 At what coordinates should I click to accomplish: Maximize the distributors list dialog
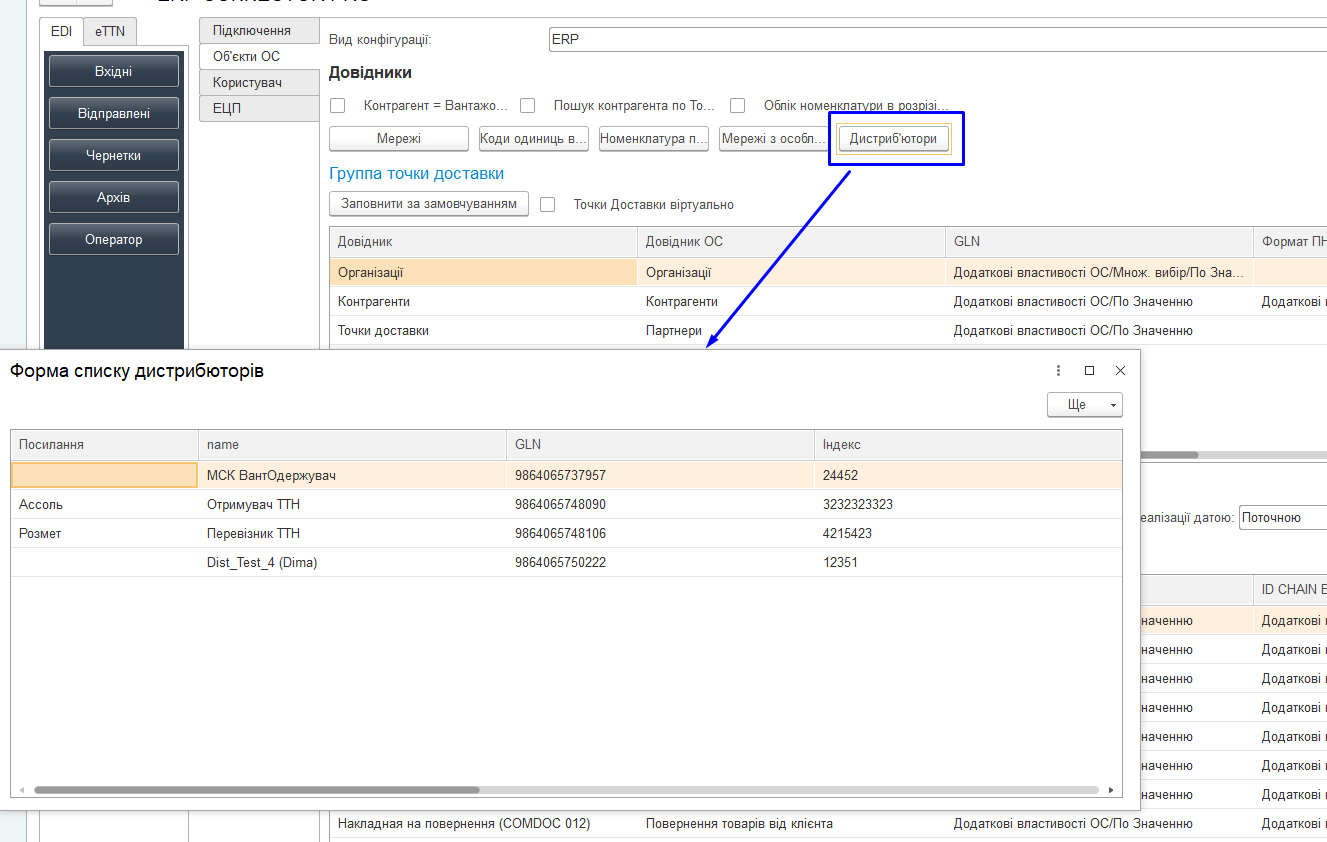tap(1089, 371)
